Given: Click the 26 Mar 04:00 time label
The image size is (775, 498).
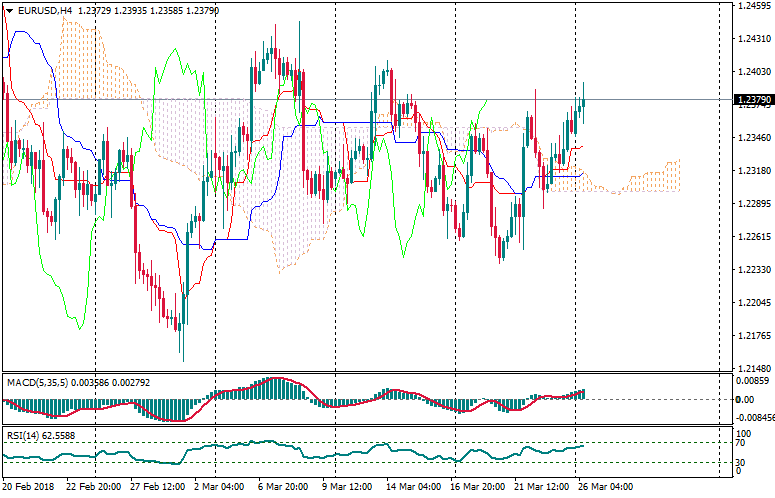Looking at the screenshot, I should pyautogui.click(x=603, y=487).
